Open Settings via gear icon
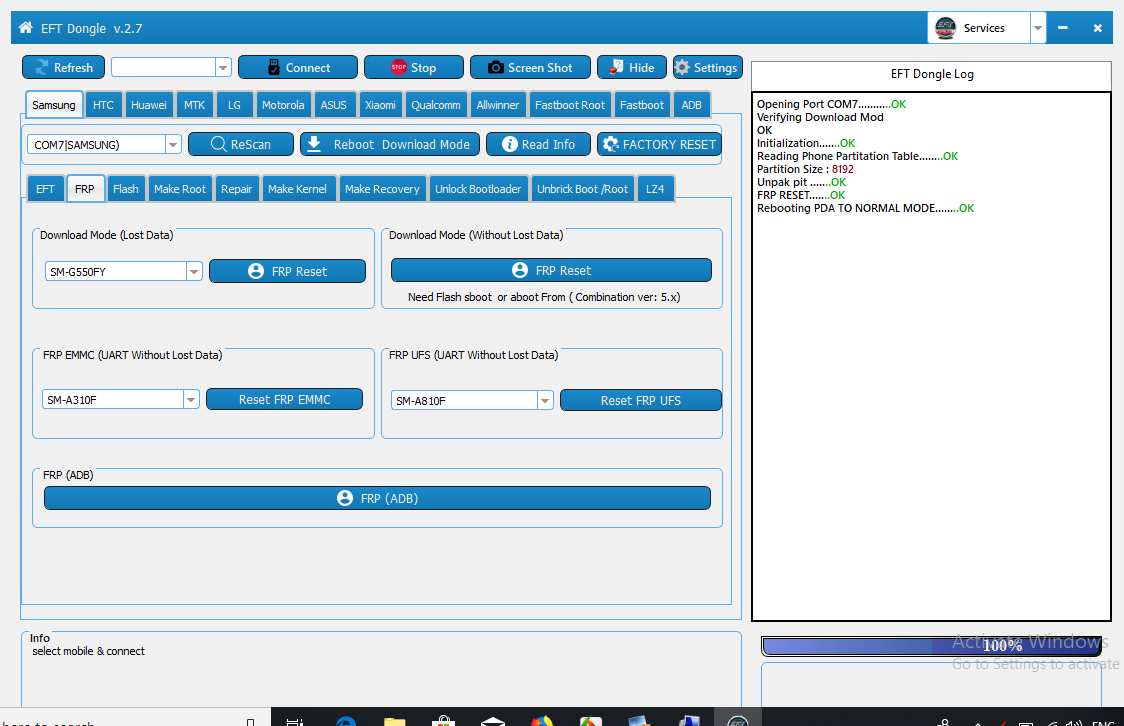 682,67
